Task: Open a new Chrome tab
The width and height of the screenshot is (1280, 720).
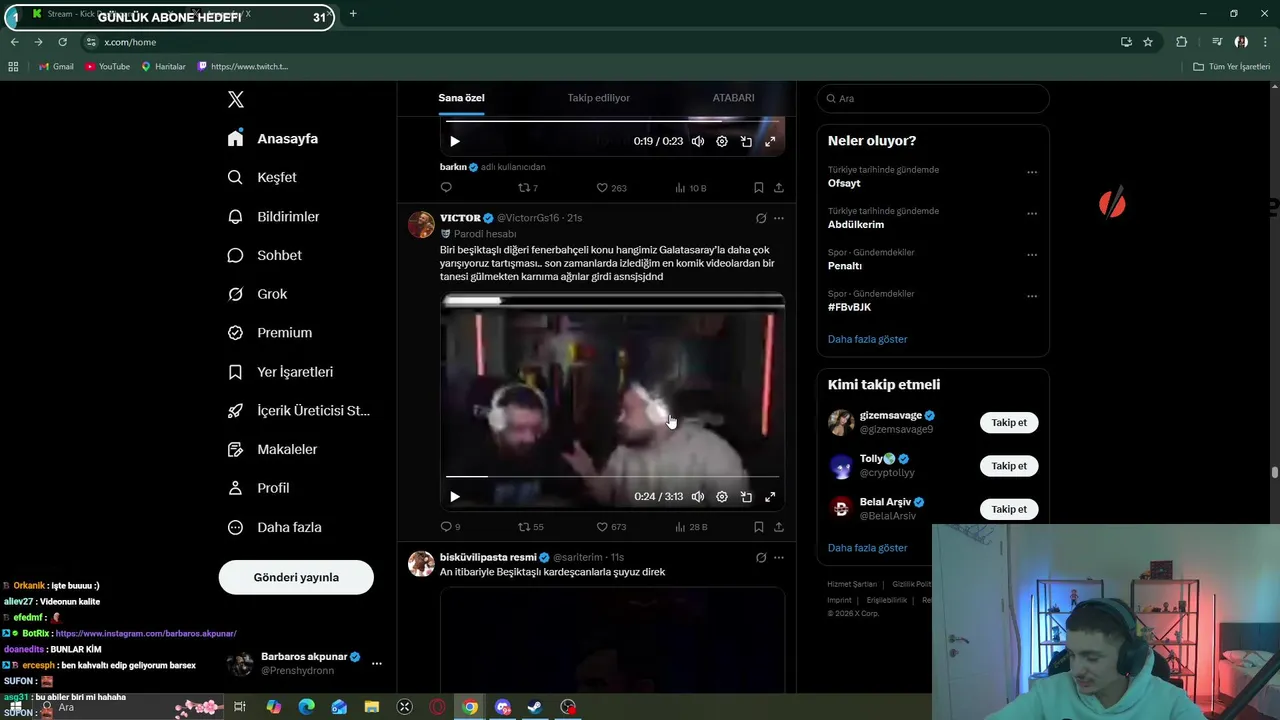Action: [x=353, y=14]
